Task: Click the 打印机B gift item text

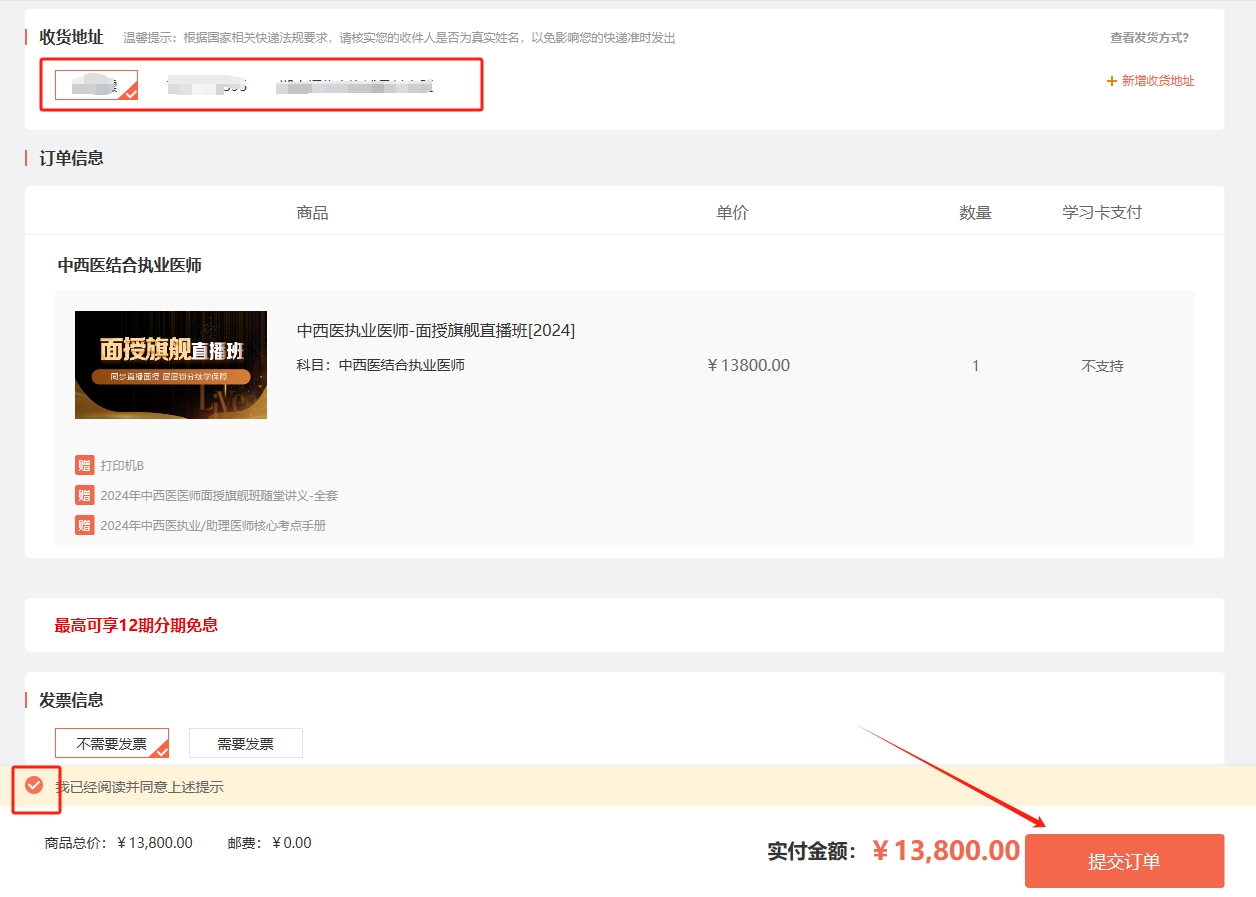Action: (x=122, y=465)
